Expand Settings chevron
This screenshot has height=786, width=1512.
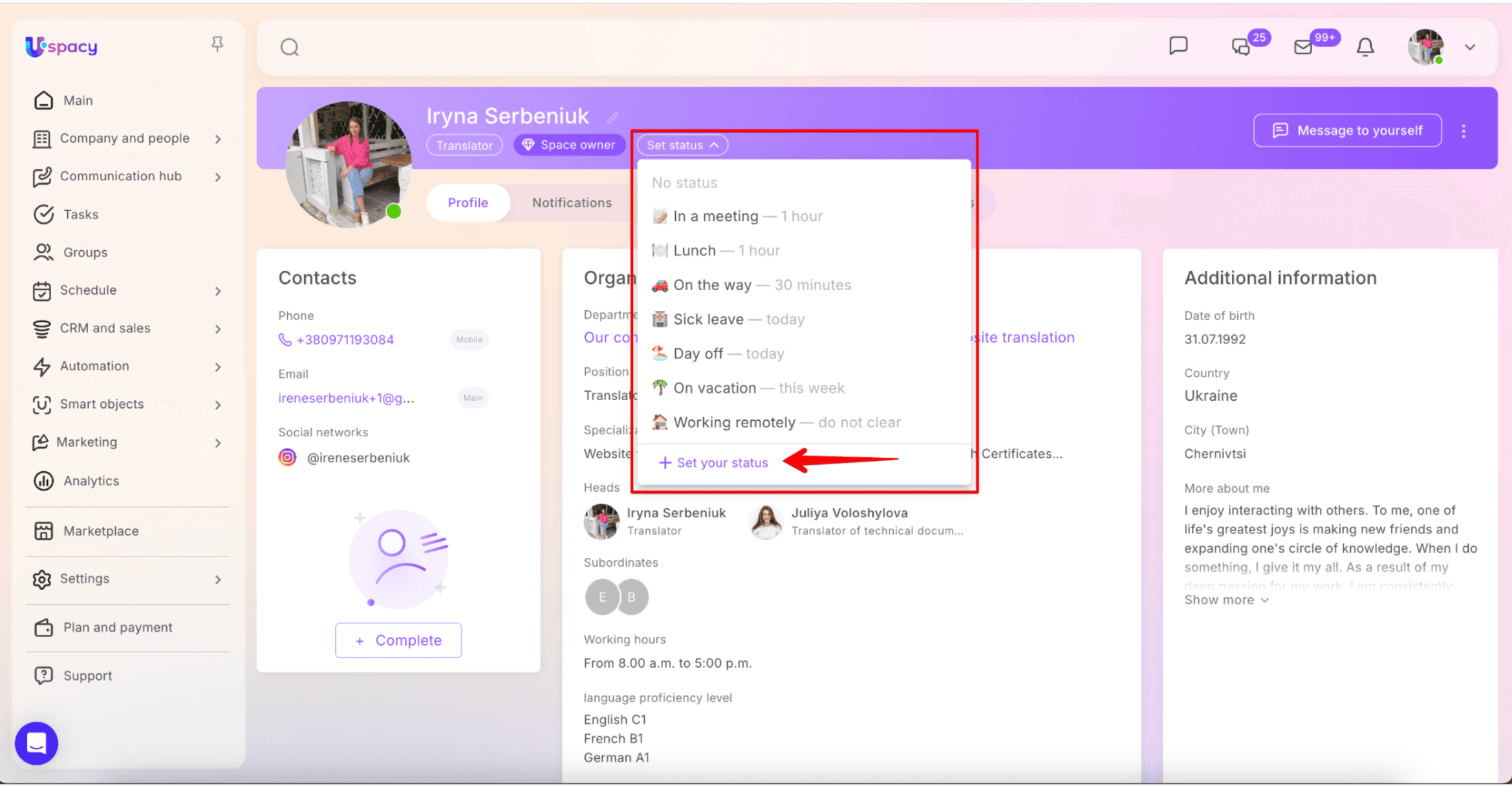point(218,580)
